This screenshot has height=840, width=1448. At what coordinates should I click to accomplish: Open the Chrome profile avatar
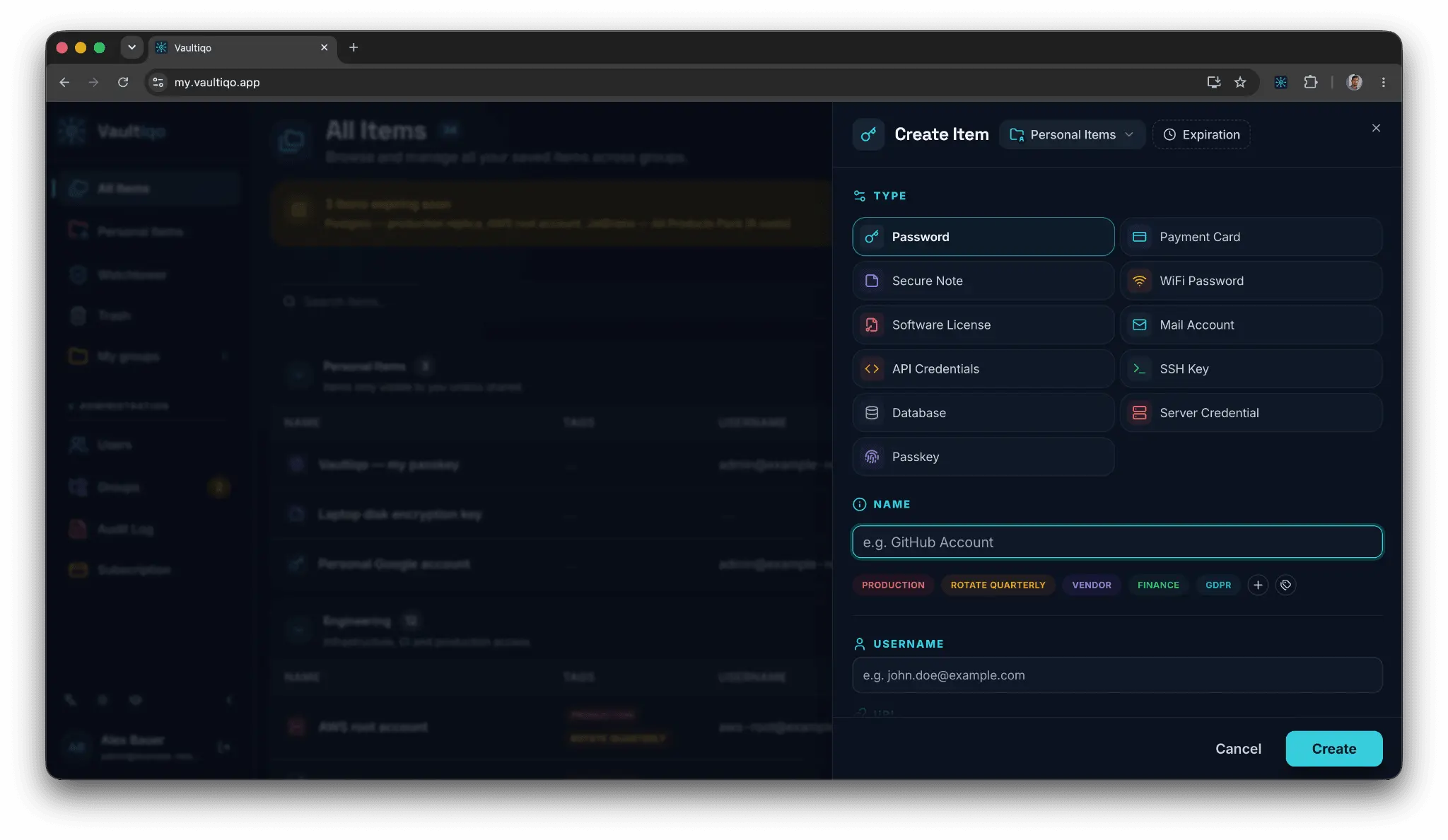pyautogui.click(x=1354, y=82)
